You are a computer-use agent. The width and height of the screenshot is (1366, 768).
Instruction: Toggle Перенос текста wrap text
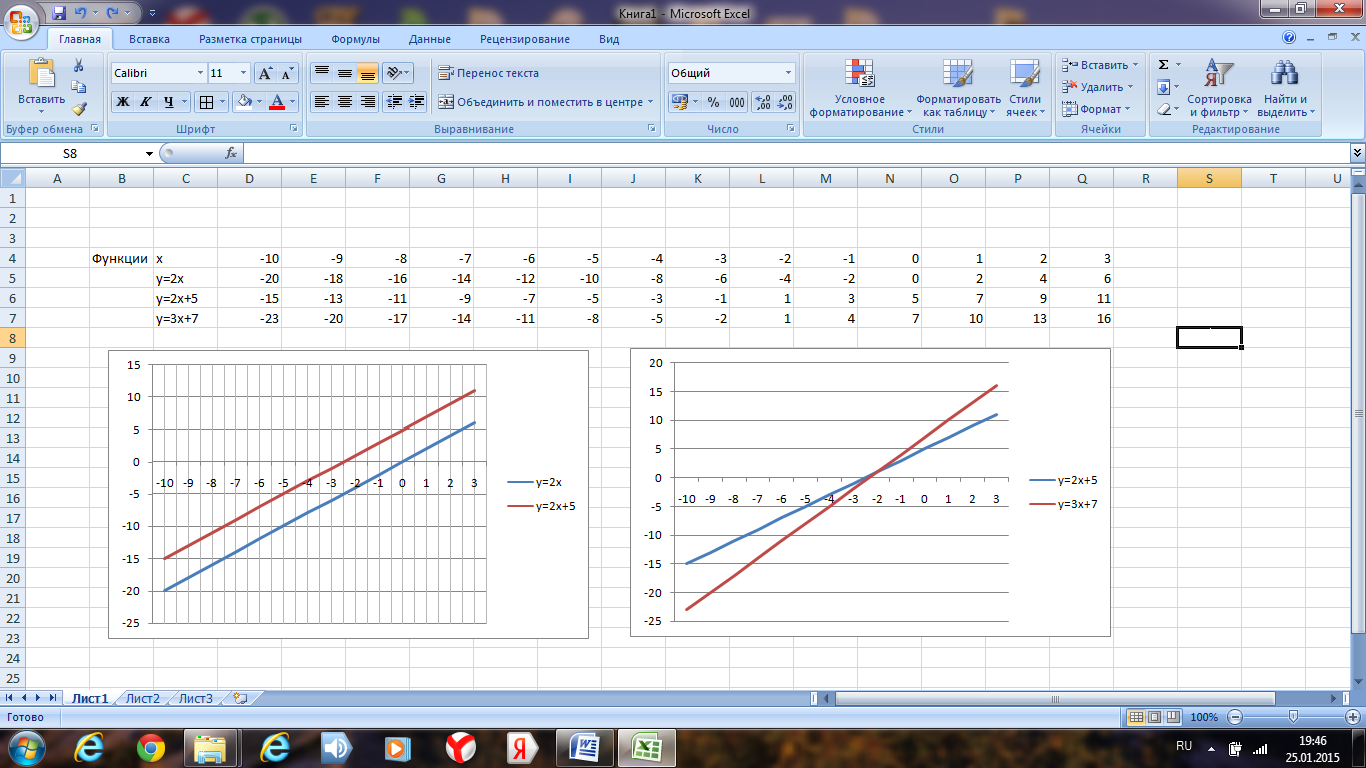[489, 72]
